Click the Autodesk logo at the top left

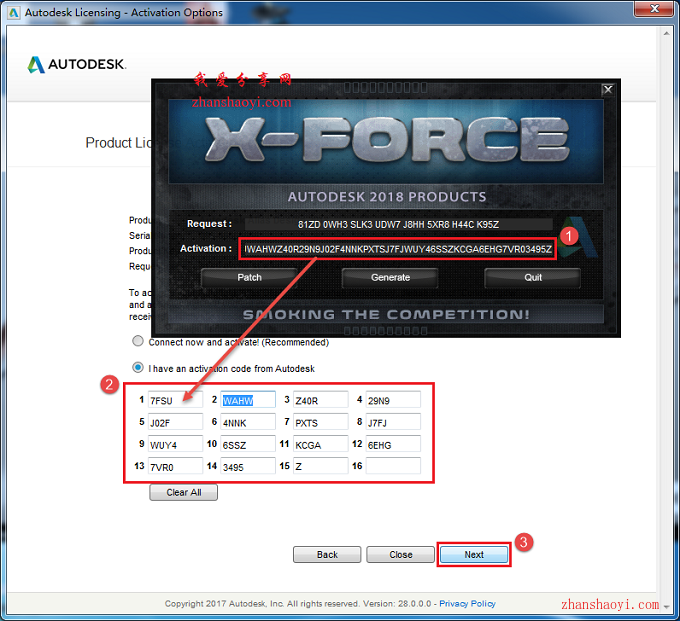coord(76,65)
